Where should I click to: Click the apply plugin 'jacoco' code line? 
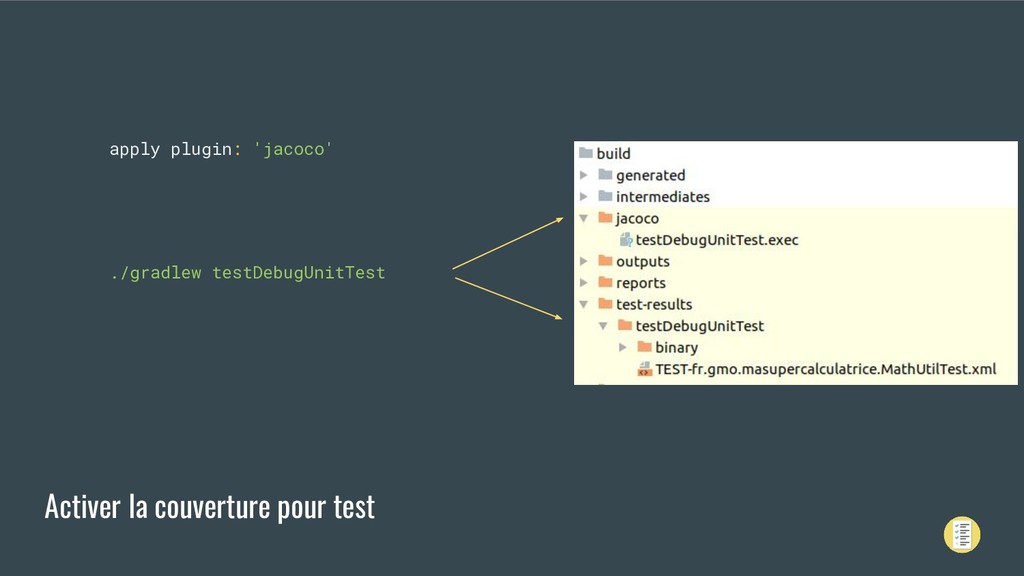click(221, 149)
